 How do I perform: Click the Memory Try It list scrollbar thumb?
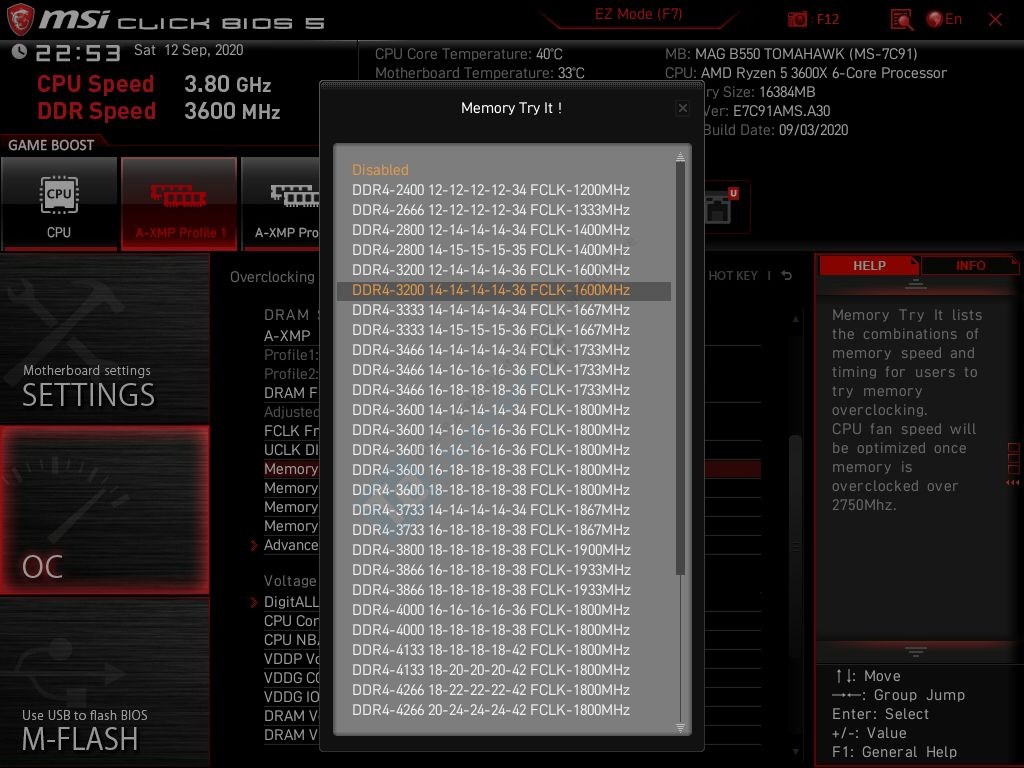pos(680,369)
